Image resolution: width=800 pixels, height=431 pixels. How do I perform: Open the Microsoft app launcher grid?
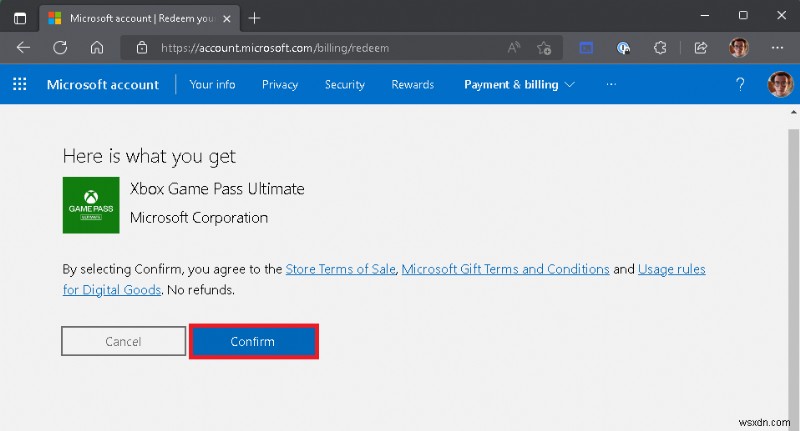pyautogui.click(x=19, y=84)
